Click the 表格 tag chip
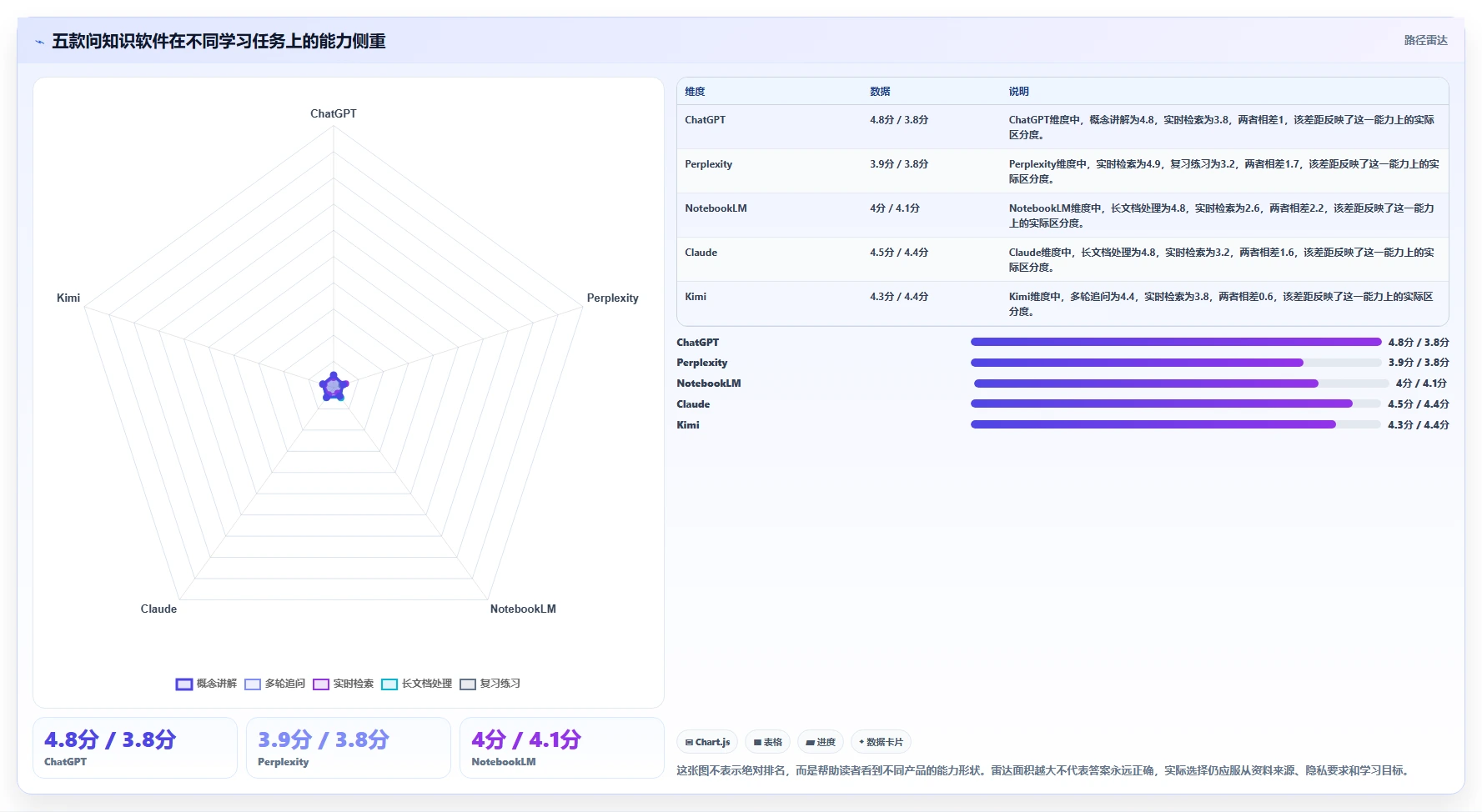The image size is (1482, 812). [x=767, y=742]
